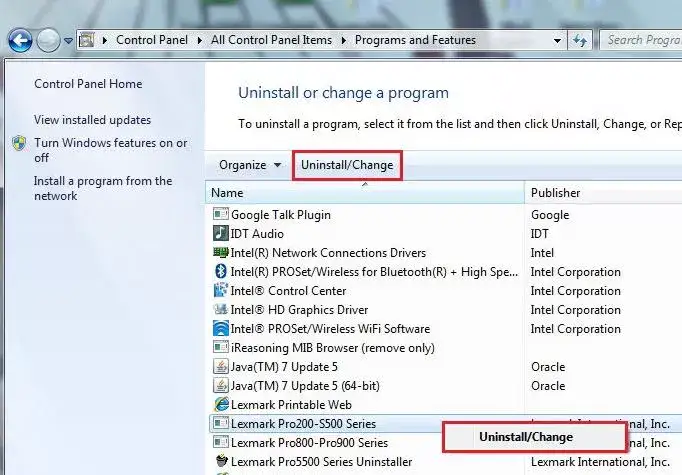Click the Intel Control Center icon
The width and height of the screenshot is (682, 475).
coord(221,290)
